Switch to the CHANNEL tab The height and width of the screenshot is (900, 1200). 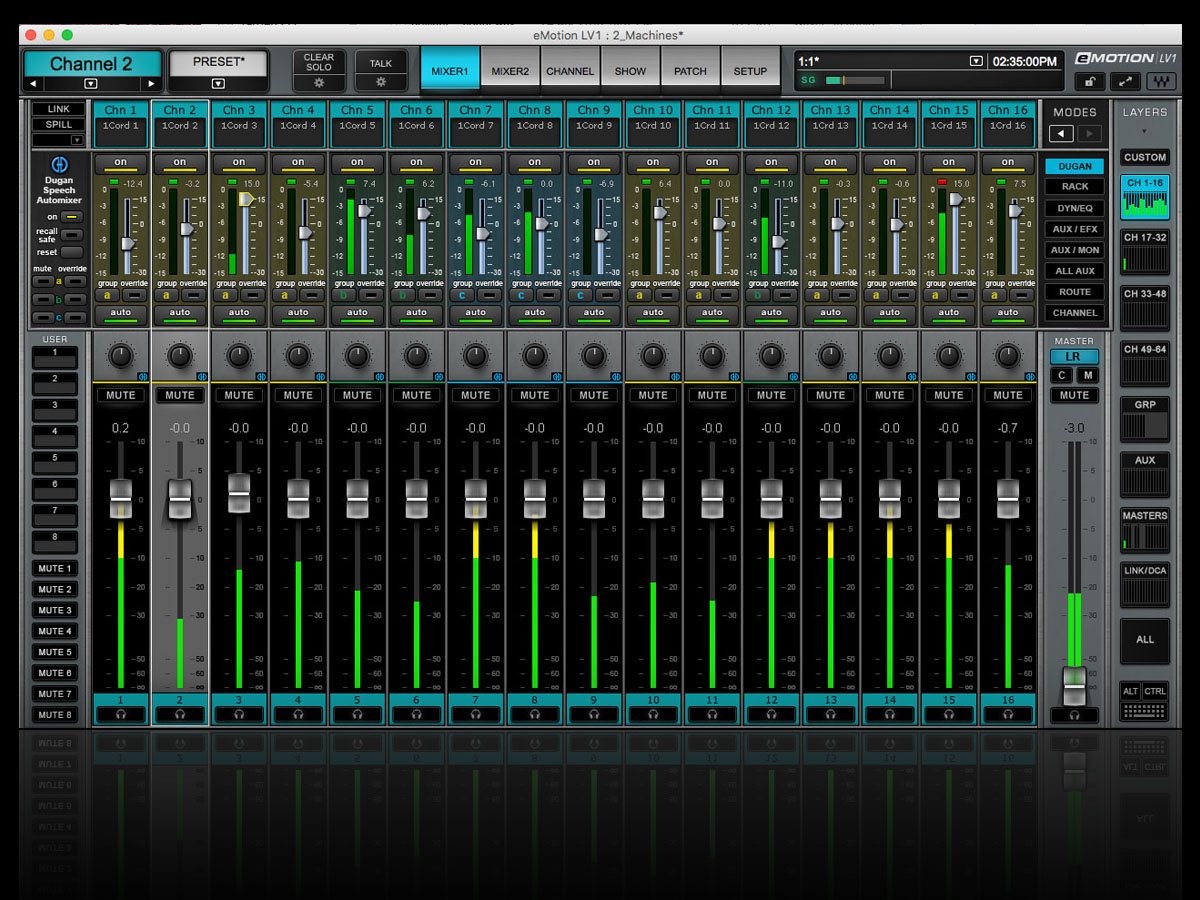coord(570,71)
